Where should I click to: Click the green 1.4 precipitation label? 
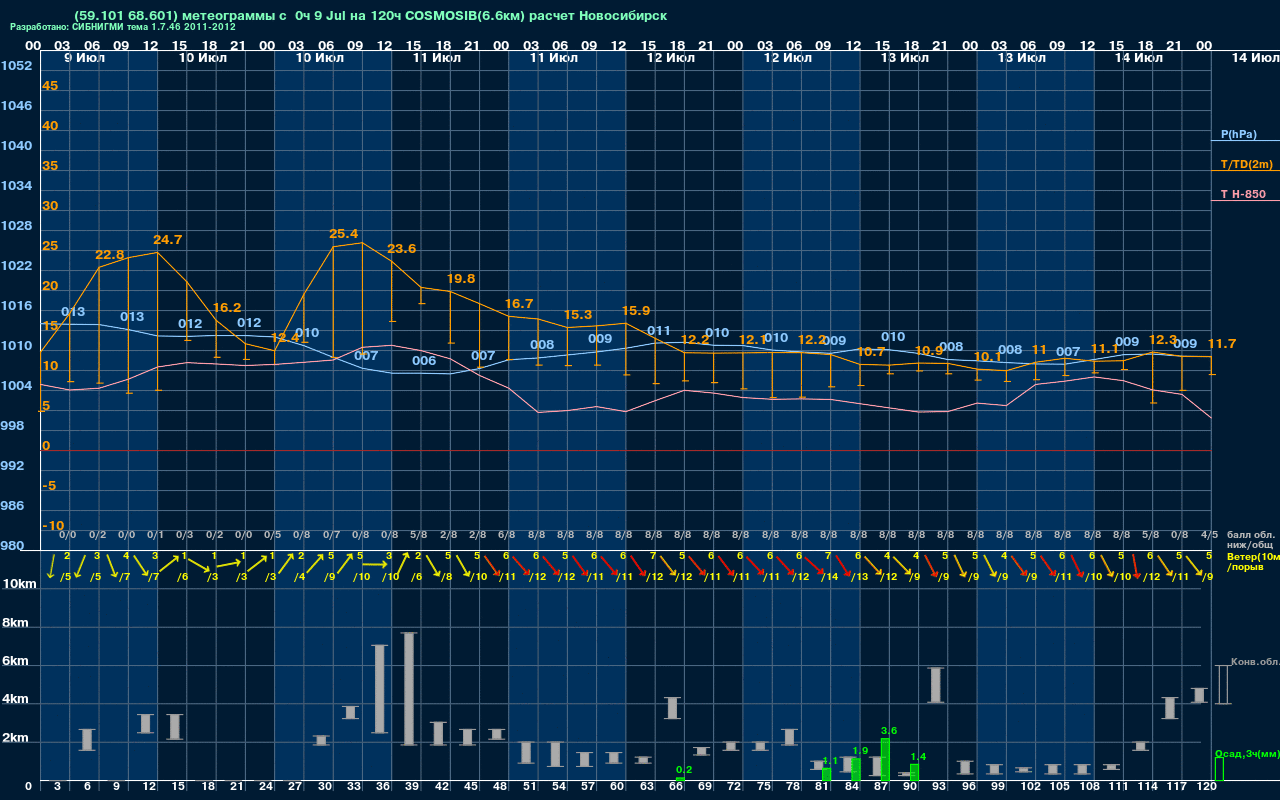click(918, 757)
